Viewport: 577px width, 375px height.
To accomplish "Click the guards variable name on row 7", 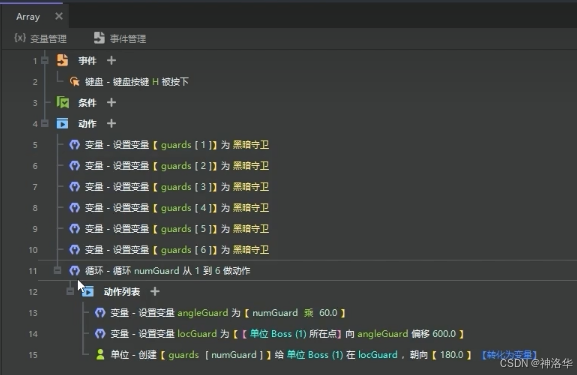I will (176, 187).
